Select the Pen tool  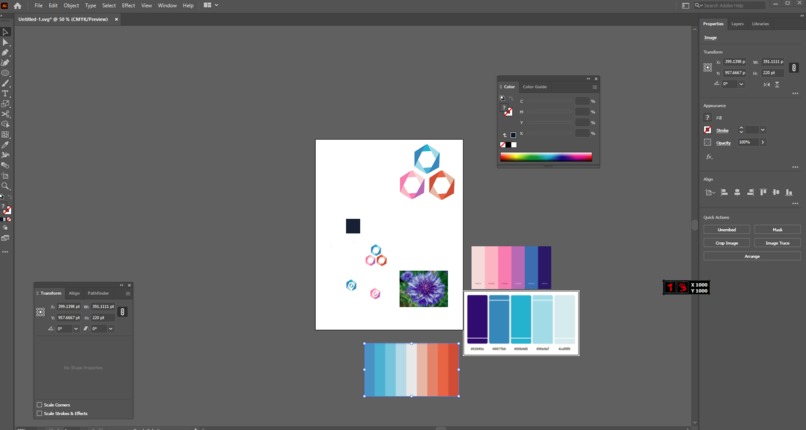pos(6,52)
